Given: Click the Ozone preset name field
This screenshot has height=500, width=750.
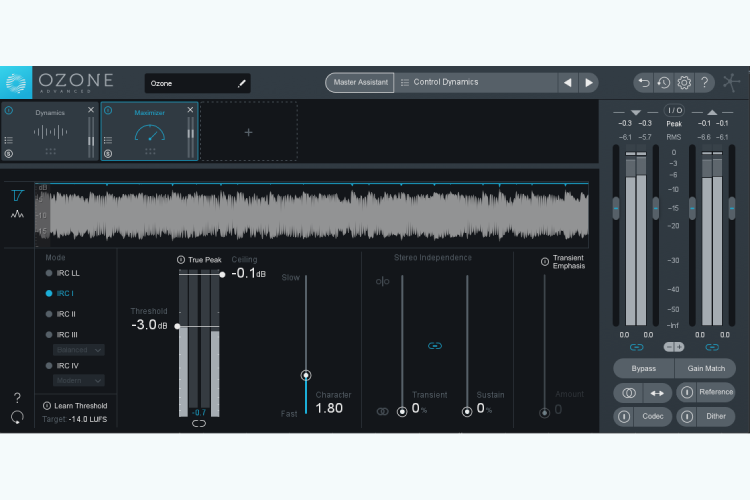Looking at the screenshot, I should 198,83.
